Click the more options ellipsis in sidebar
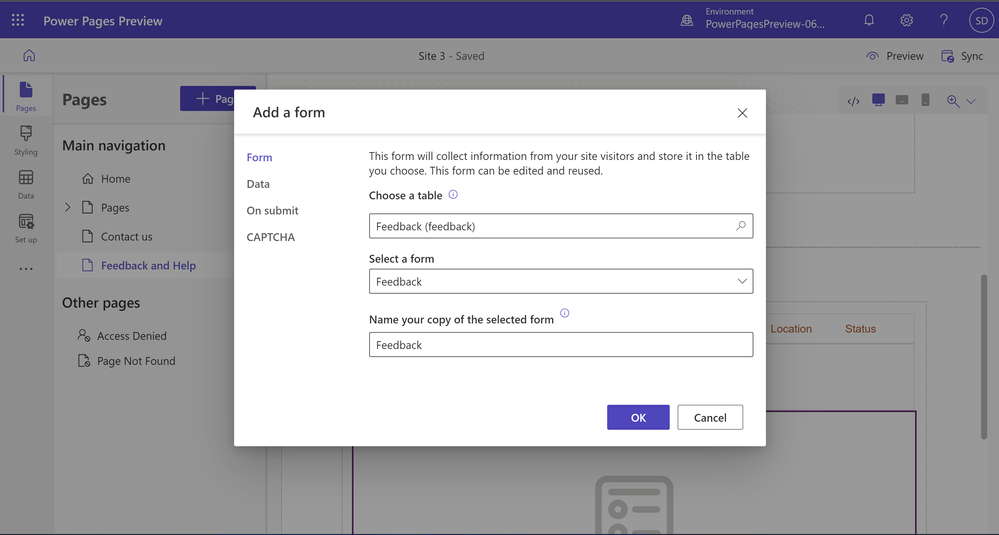This screenshot has width=999, height=535. pyautogui.click(x=26, y=269)
